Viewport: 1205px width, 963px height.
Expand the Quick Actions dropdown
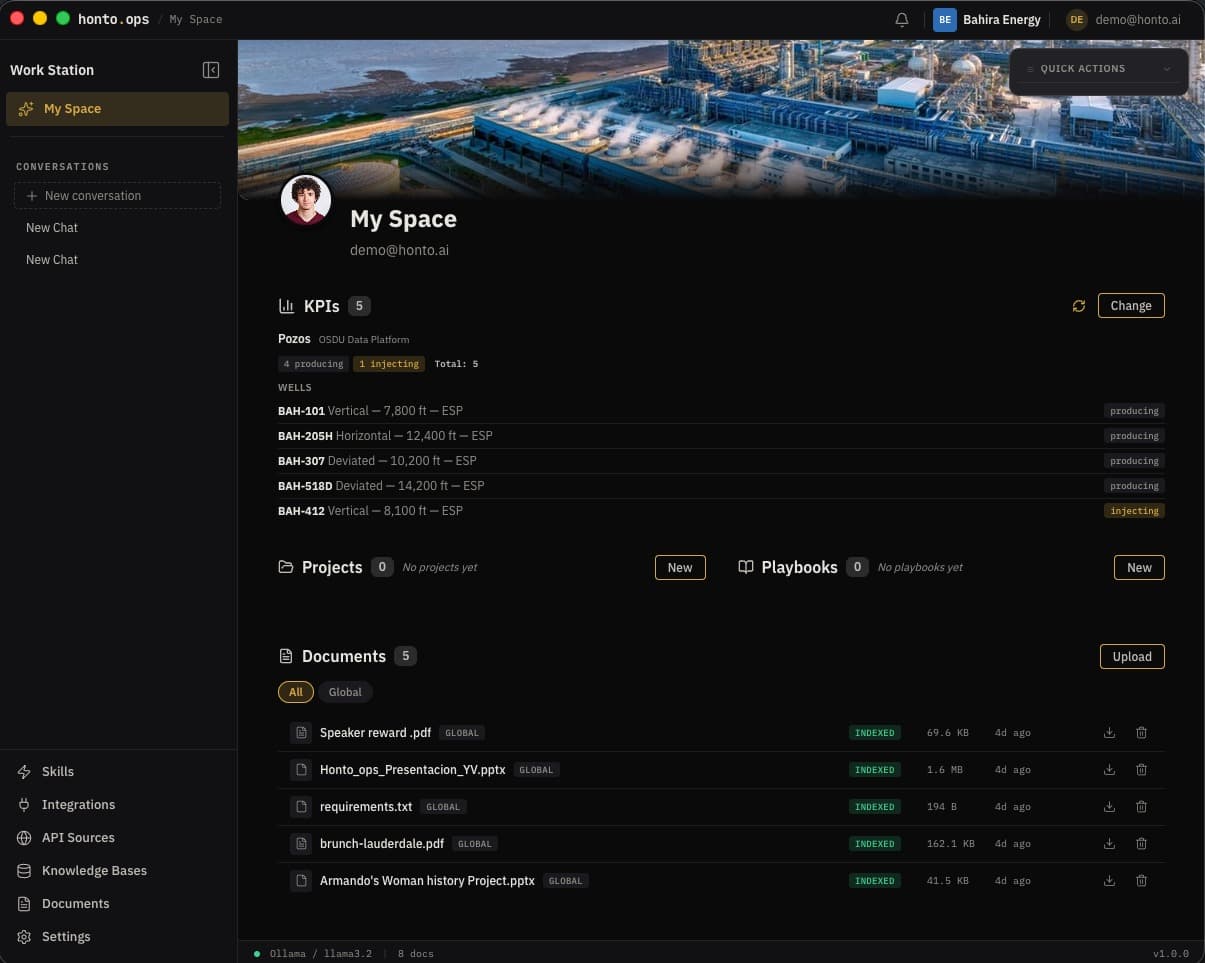(x=1097, y=68)
